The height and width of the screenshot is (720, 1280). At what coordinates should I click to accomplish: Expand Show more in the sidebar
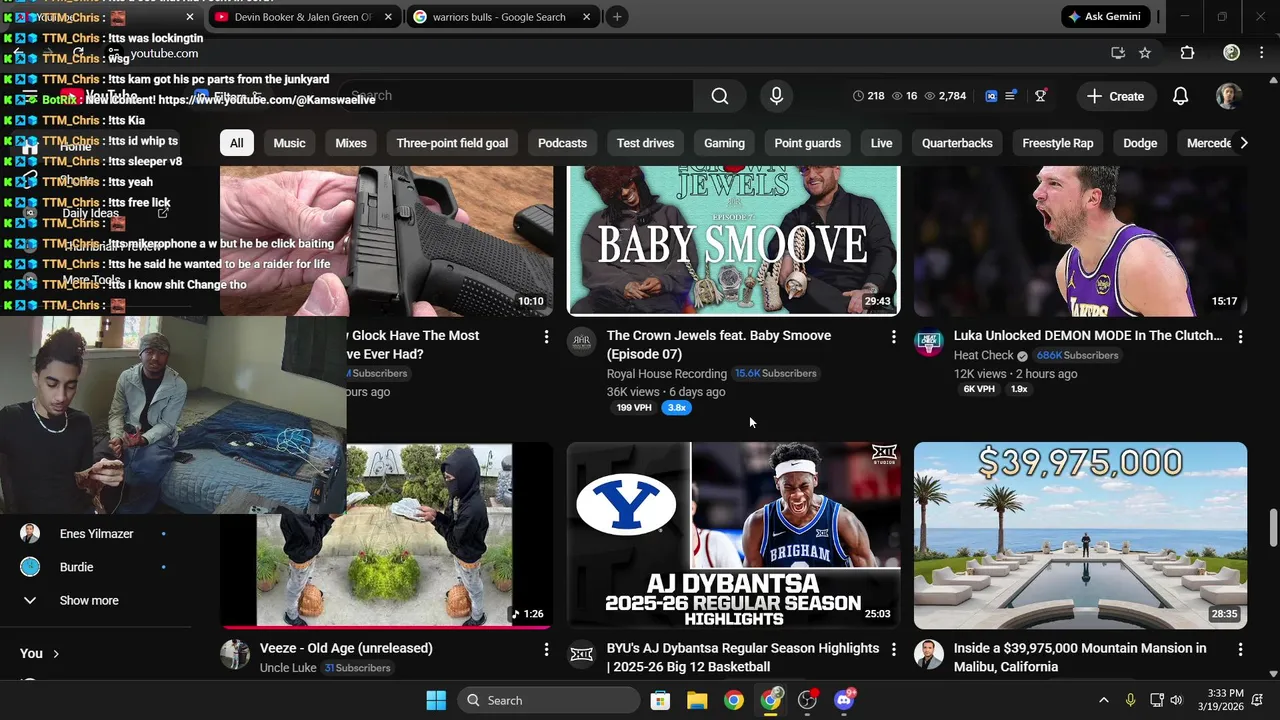click(x=88, y=600)
